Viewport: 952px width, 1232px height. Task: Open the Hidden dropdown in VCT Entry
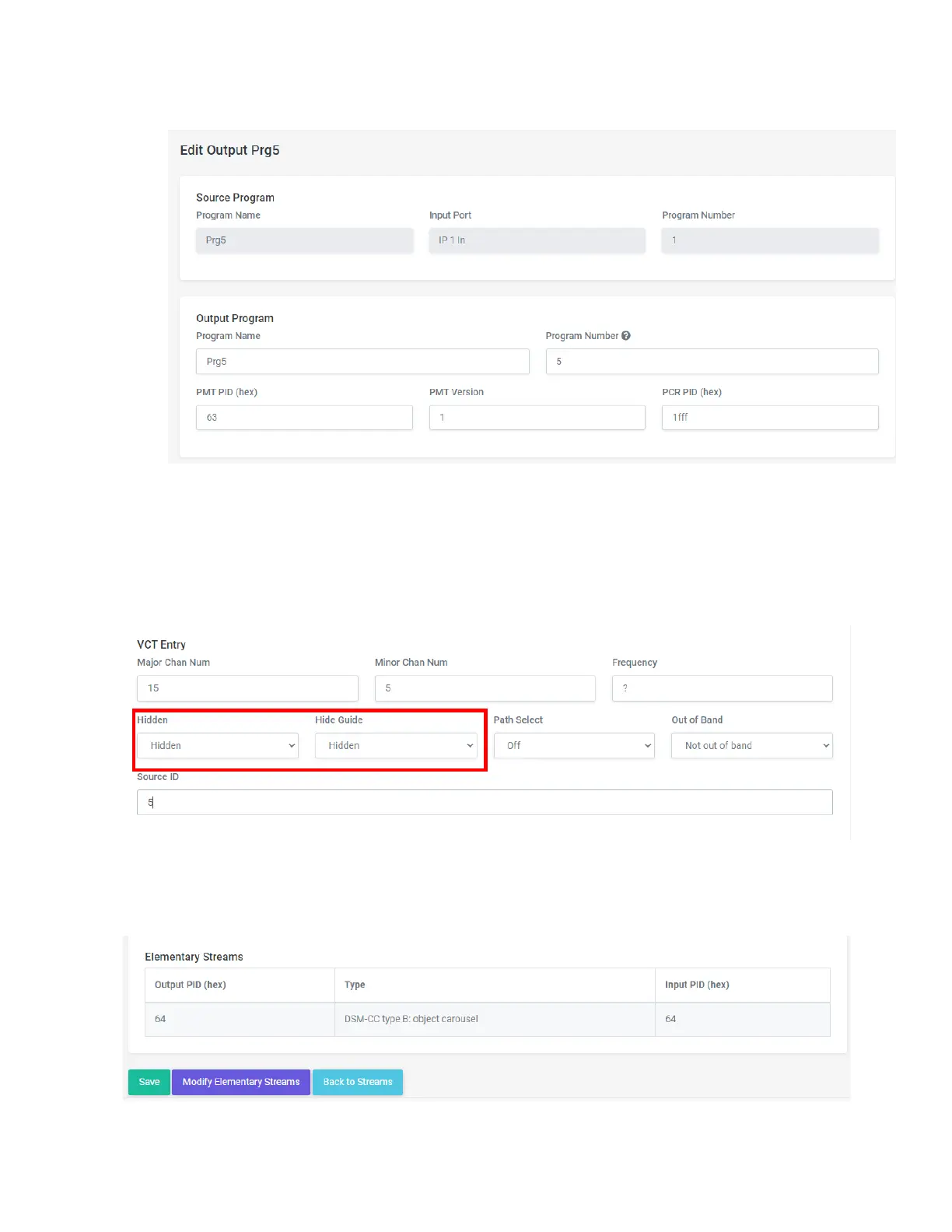point(218,746)
